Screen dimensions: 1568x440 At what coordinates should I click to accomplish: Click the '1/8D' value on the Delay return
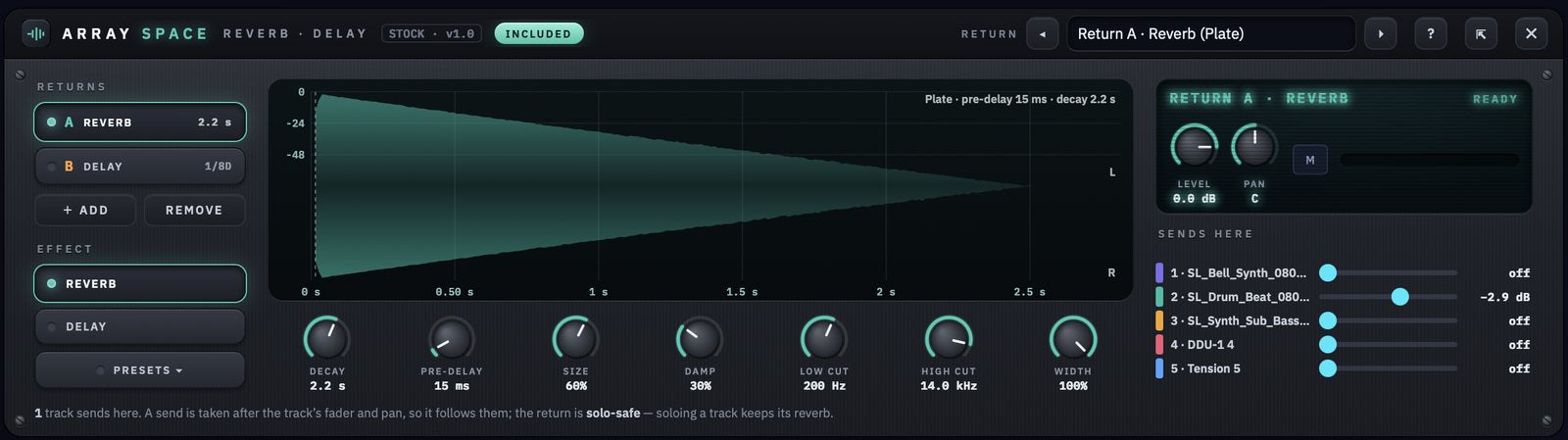[218, 167]
